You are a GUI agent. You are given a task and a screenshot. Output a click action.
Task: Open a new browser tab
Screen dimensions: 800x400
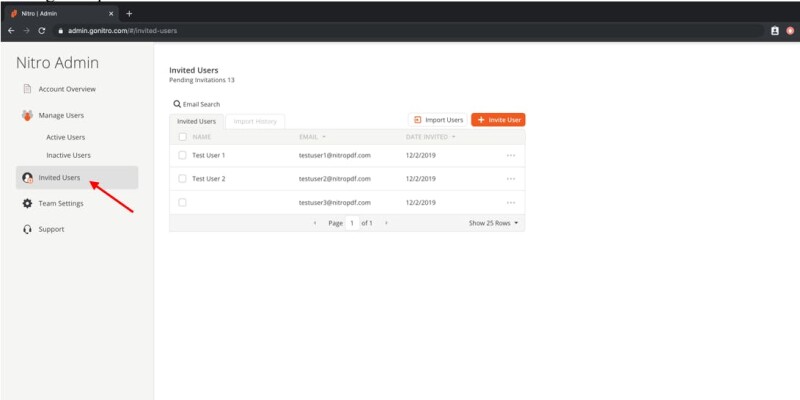pos(129,14)
